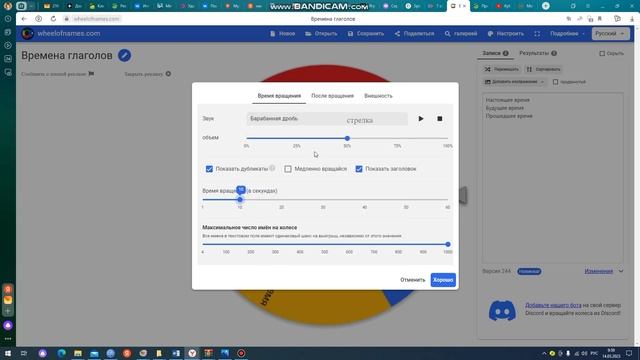Open the 'Изменения' changelog link
Screen dimensions: 640x360
pos(599,271)
